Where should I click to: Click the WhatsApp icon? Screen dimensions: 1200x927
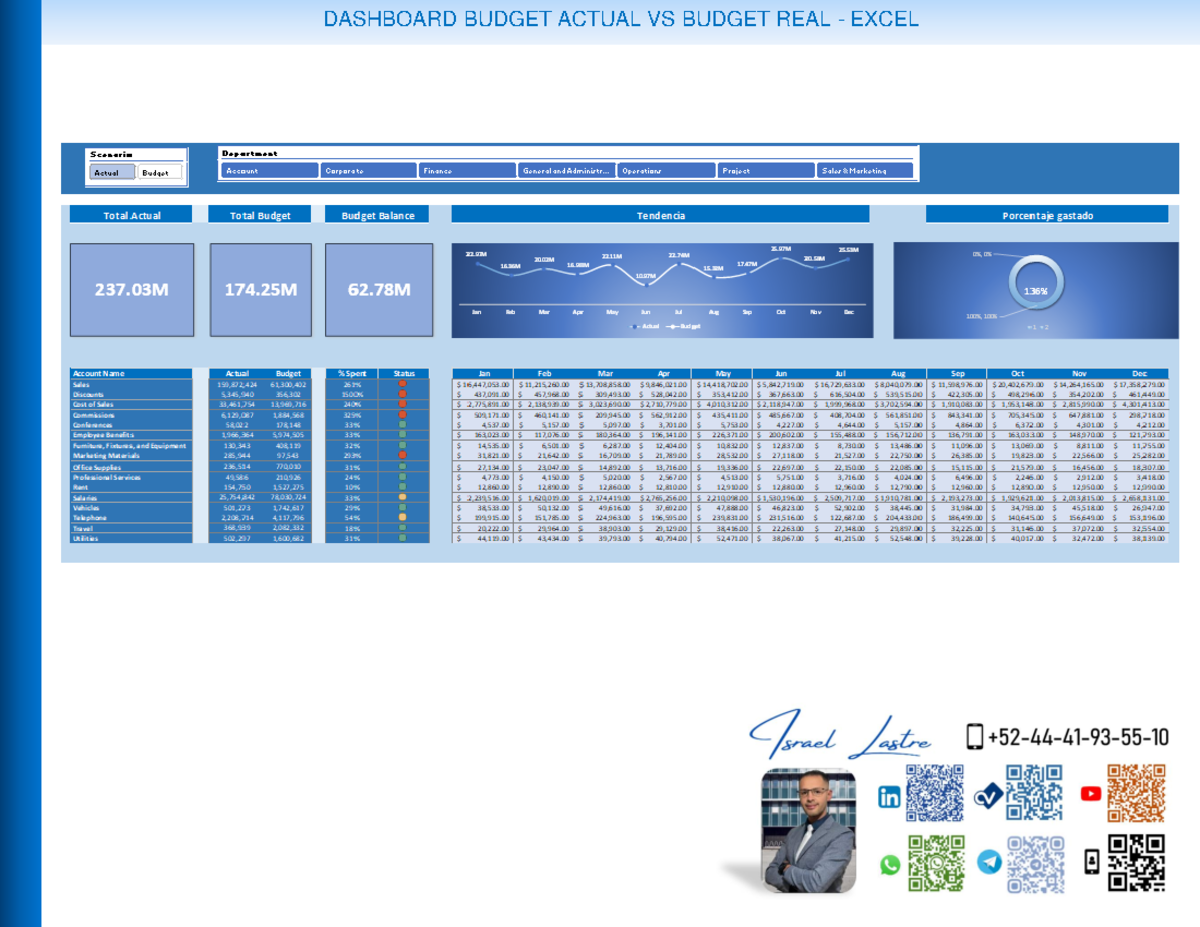click(890, 865)
